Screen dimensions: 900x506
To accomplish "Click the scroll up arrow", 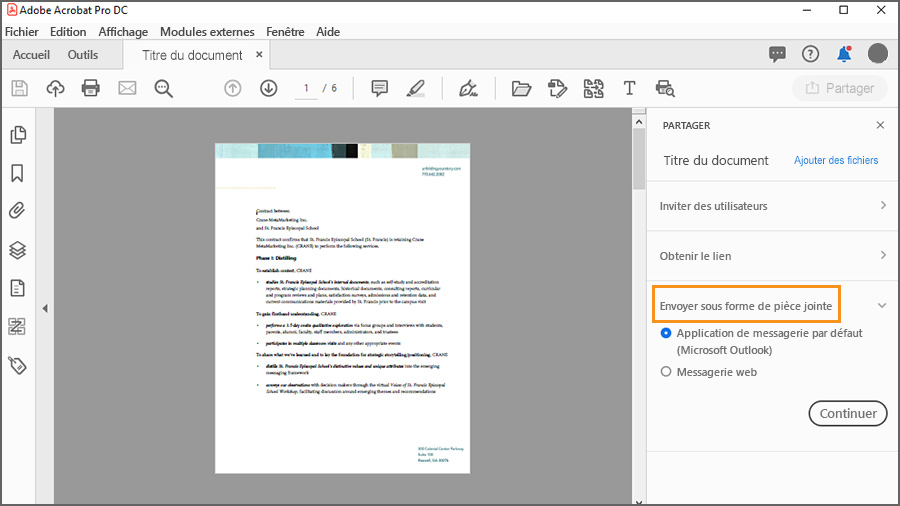I will point(639,122).
